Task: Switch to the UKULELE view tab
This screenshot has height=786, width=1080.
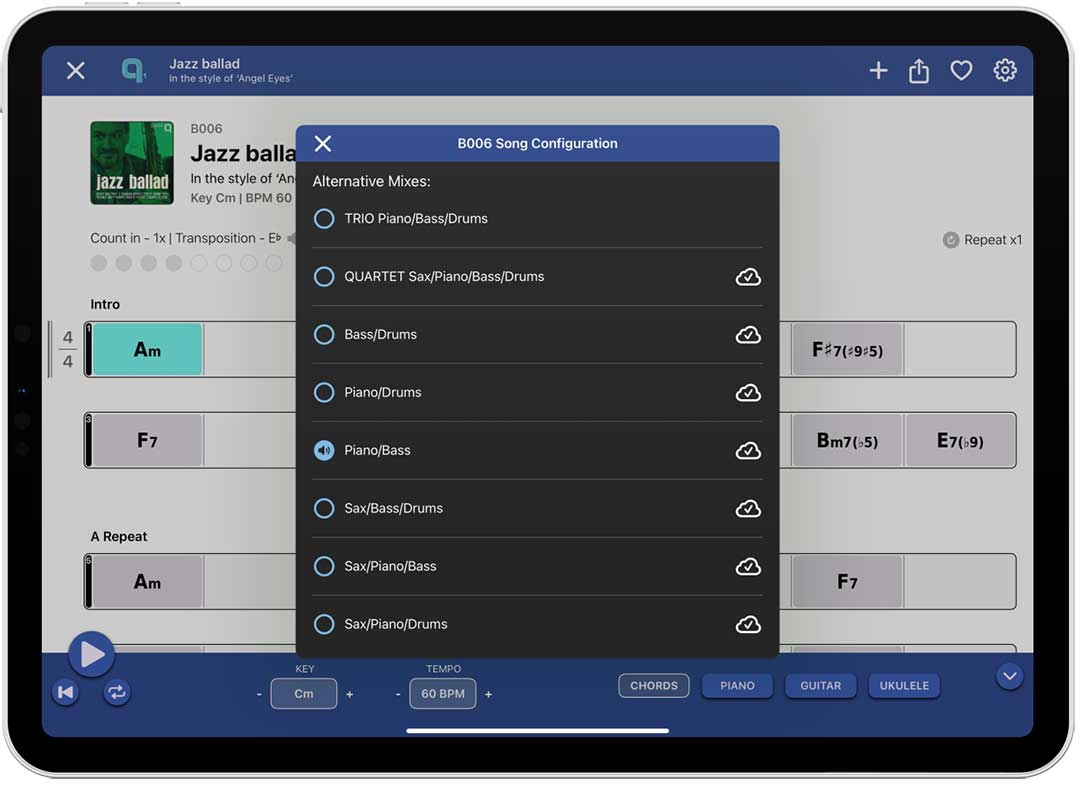Action: pyautogui.click(x=904, y=686)
